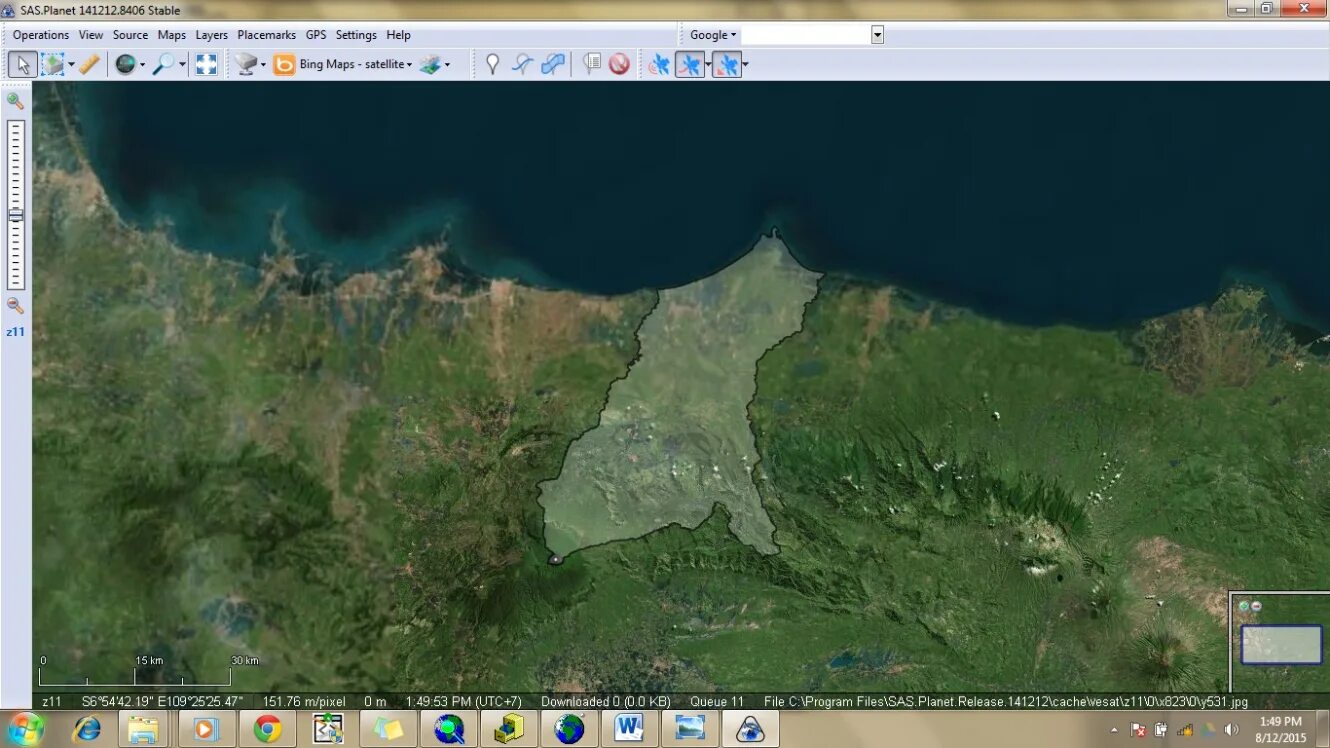Viewport: 1330px width, 748px height.
Task: Expand the GPS centering dropdown arrow
Action: point(745,65)
